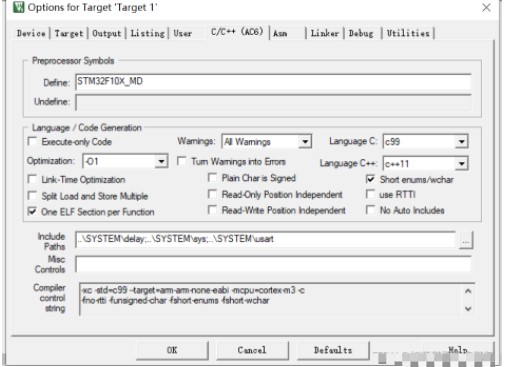Screen dimensions: 505x367
Task: Select the C/C++ (AC6) tab
Action: point(237,32)
